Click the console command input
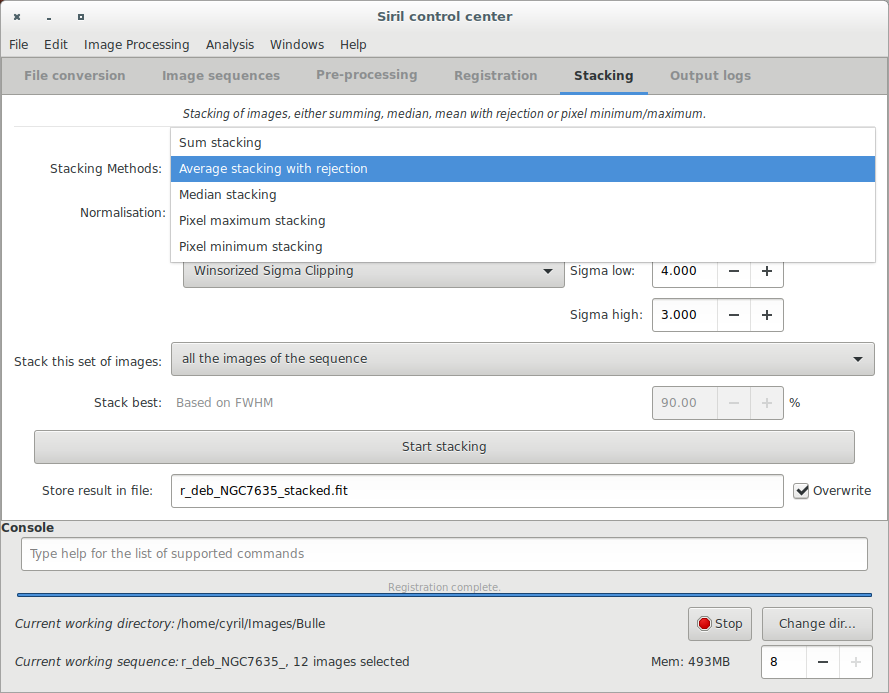Image resolution: width=889 pixels, height=693 pixels. coord(444,554)
